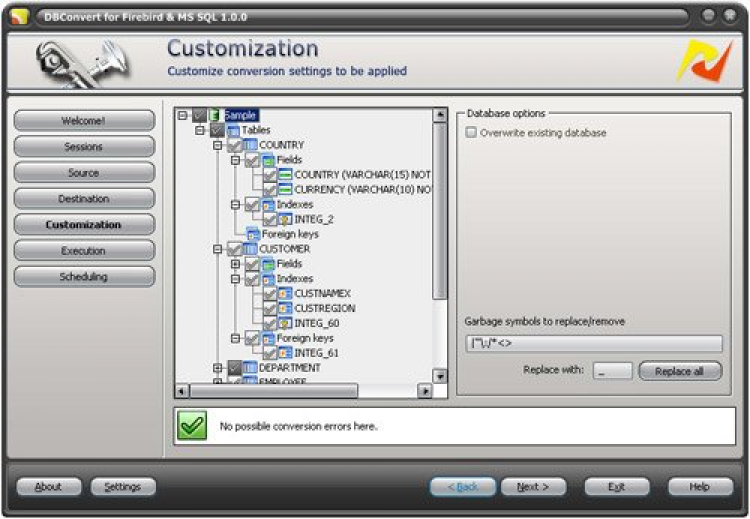Toggle Overwrite existing database checkbox
Image resolution: width=750 pixels, height=519 pixels.
coord(472,133)
